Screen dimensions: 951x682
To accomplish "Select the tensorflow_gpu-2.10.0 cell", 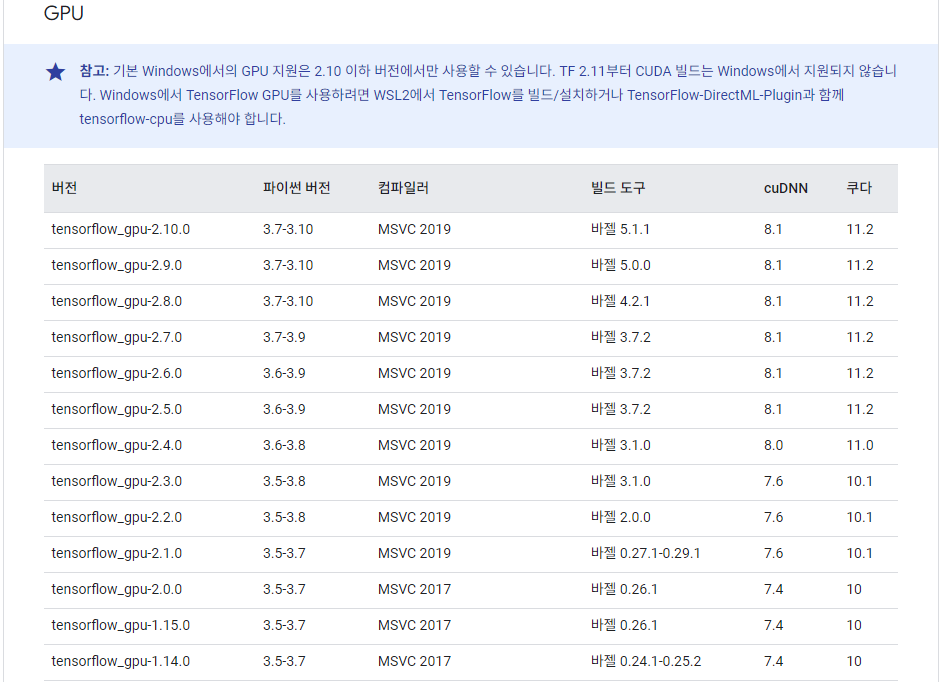I will pos(121,229).
